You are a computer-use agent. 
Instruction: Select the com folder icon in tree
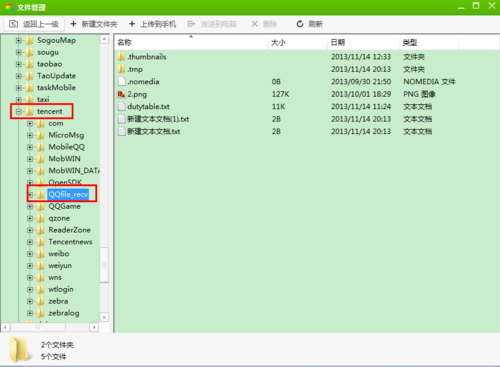pyautogui.click(x=41, y=124)
